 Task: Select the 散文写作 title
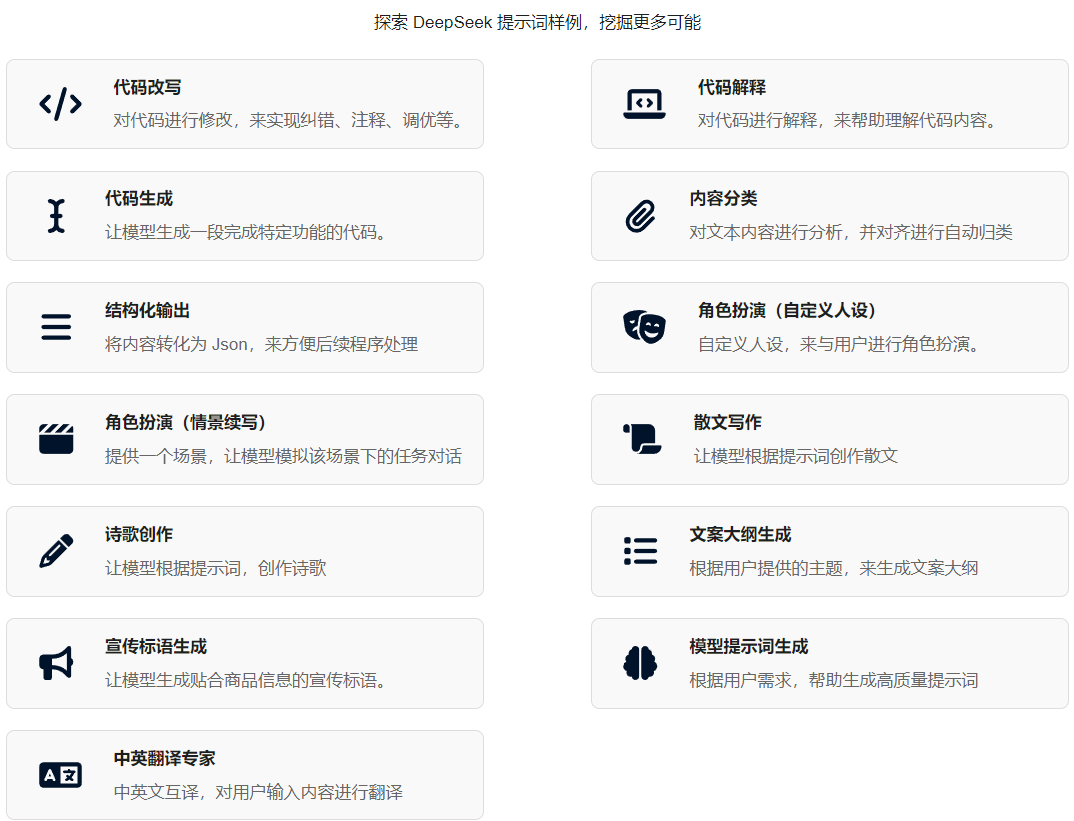coord(727,422)
